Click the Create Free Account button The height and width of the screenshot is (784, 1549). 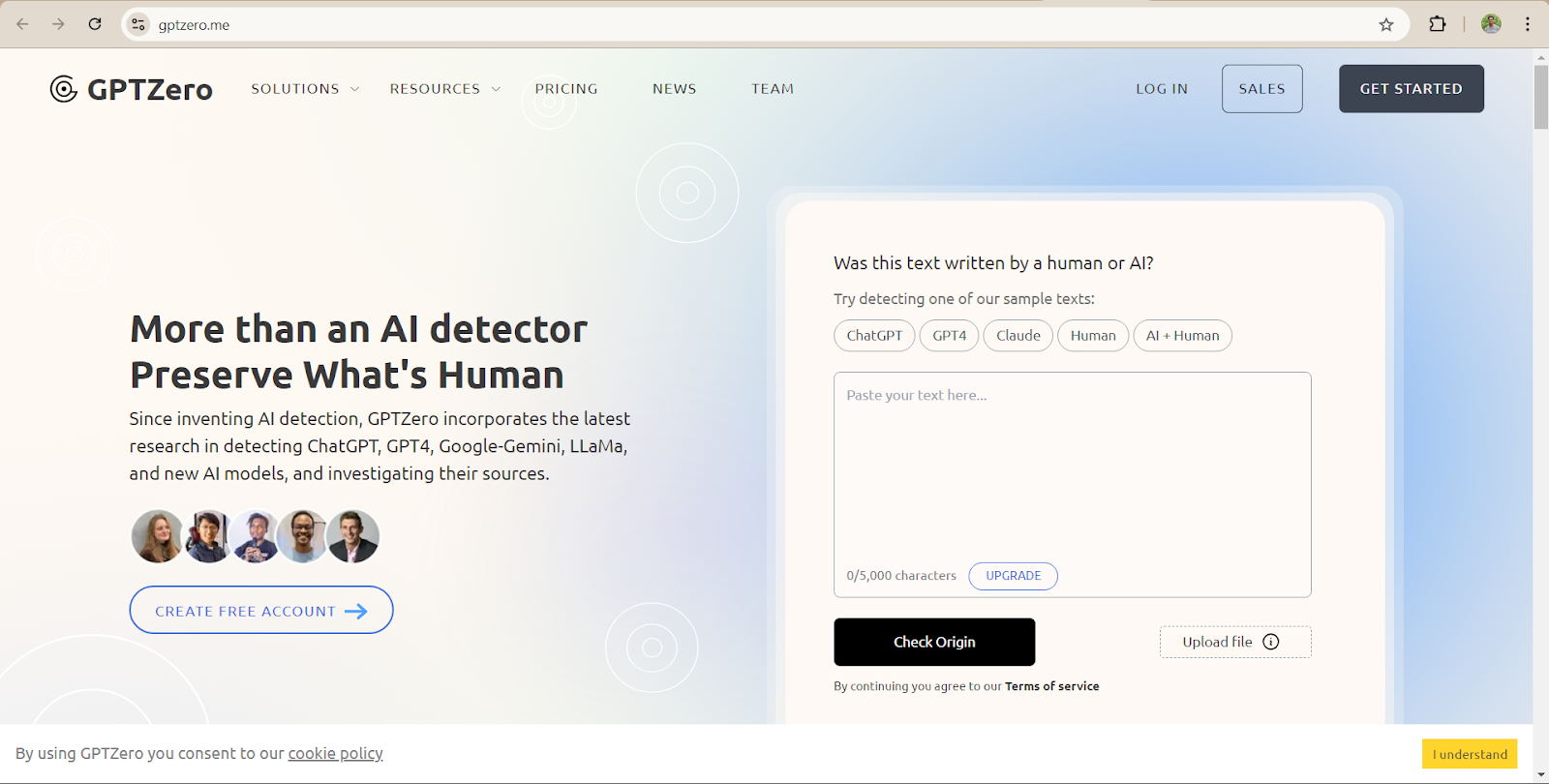[x=261, y=611]
